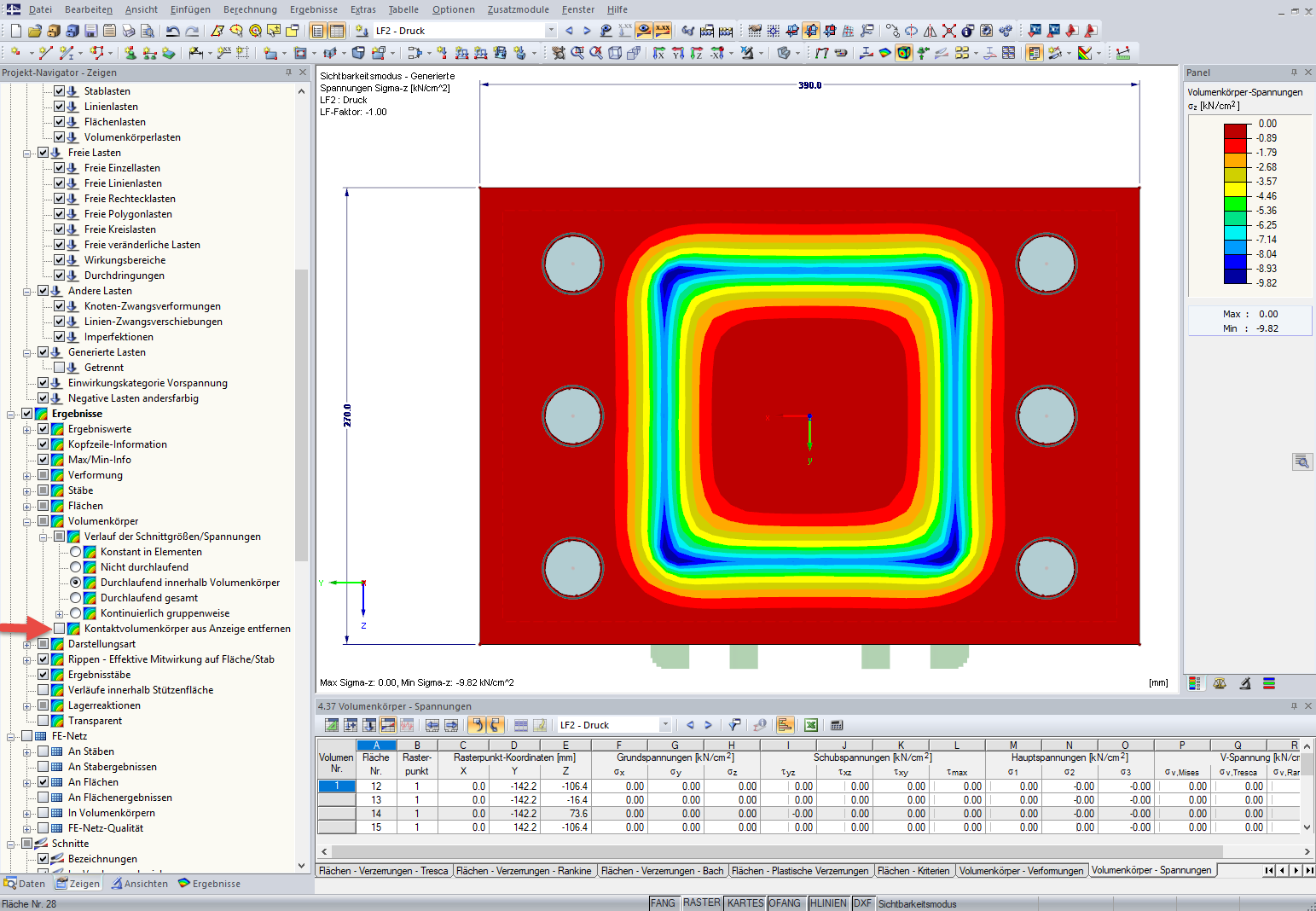Screen dimensions: 1316x911
Task: Open the table results in Excel export
Action: coord(810,724)
